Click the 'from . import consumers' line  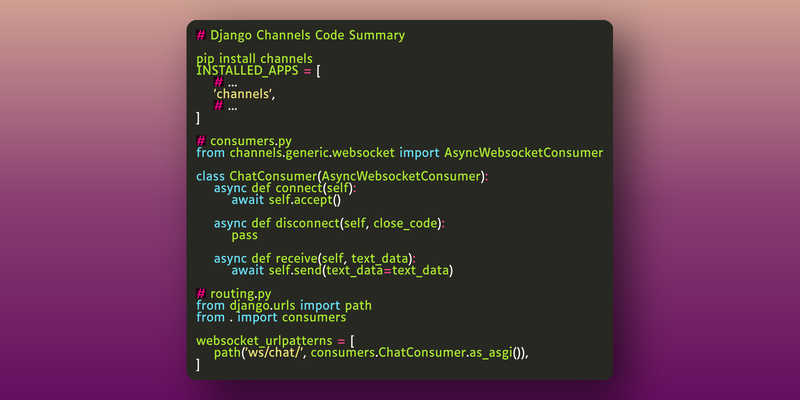(x=271, y=317)
